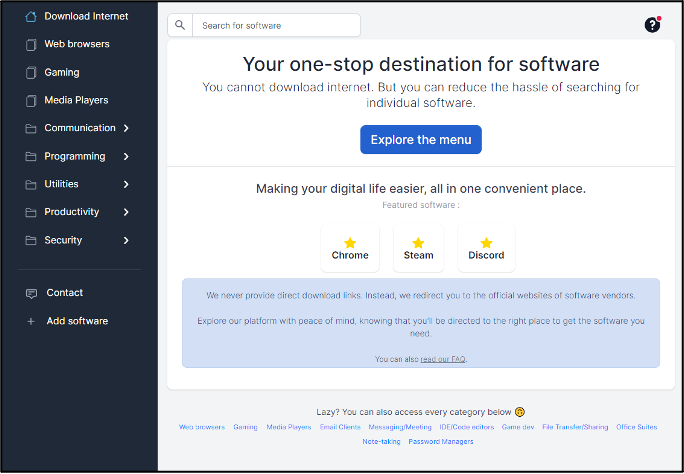Select the featured Steam card
684x474 pixels.
[418, 249]
